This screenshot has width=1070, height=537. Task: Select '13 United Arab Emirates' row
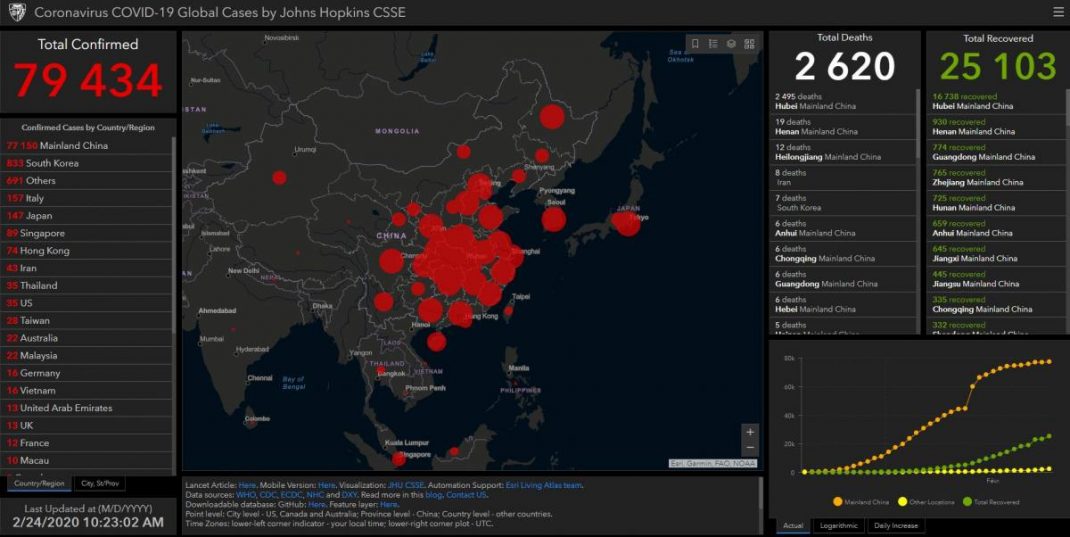pos(86,408)
